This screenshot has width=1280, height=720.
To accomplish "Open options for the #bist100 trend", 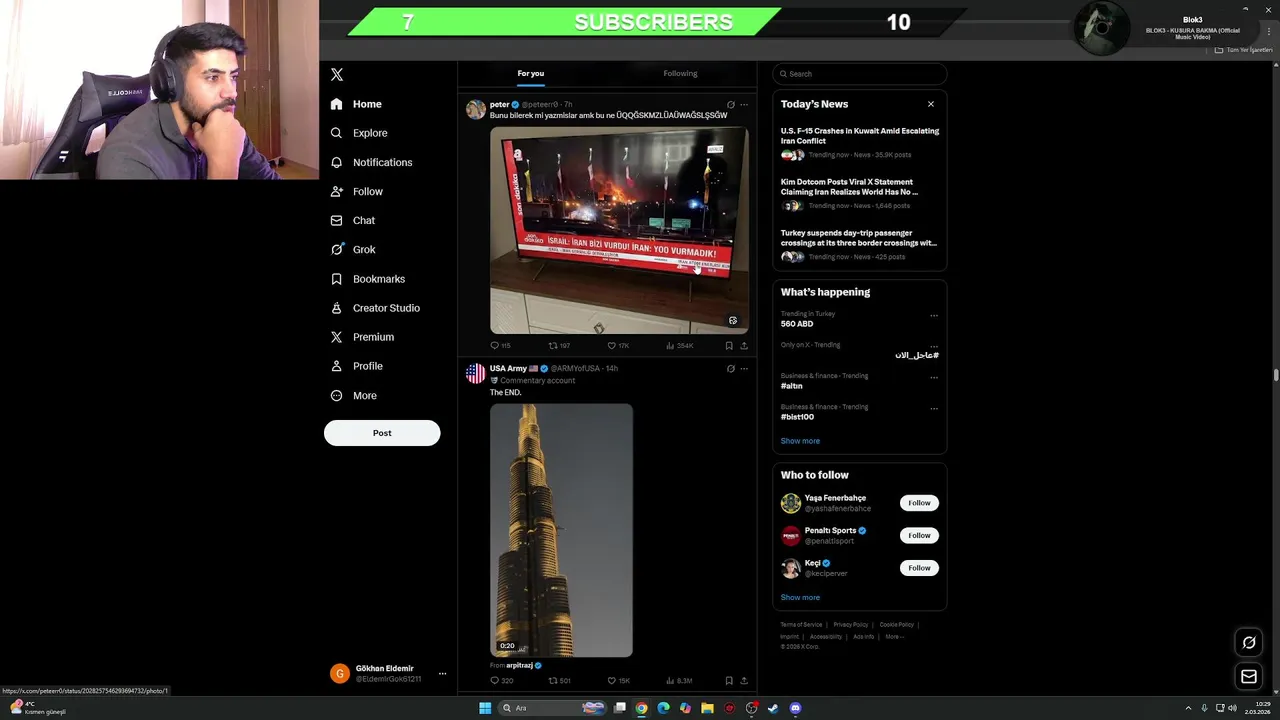I will pyautogui.click(x=934, y=408).
